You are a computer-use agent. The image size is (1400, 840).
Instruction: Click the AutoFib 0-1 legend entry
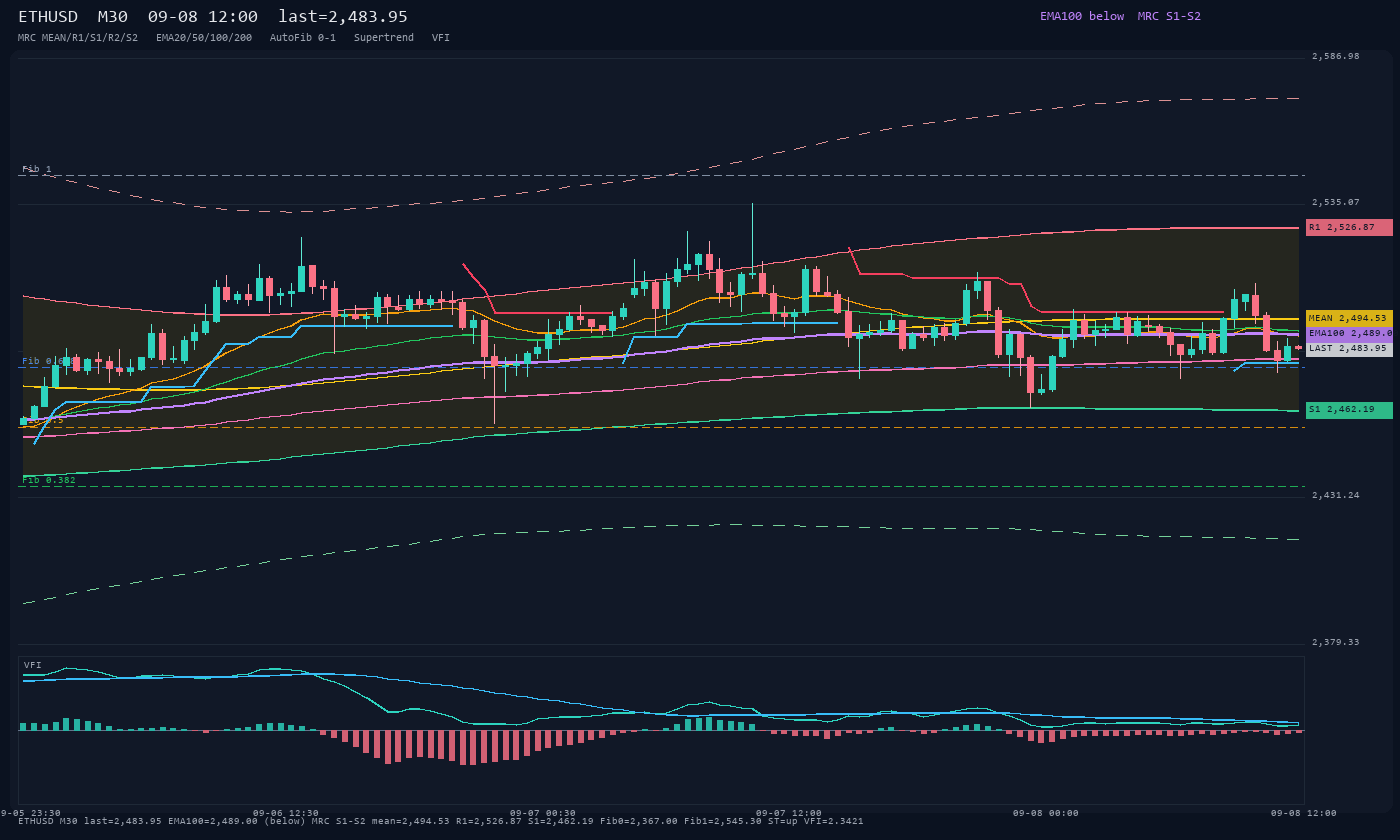(x=303, y=38)
